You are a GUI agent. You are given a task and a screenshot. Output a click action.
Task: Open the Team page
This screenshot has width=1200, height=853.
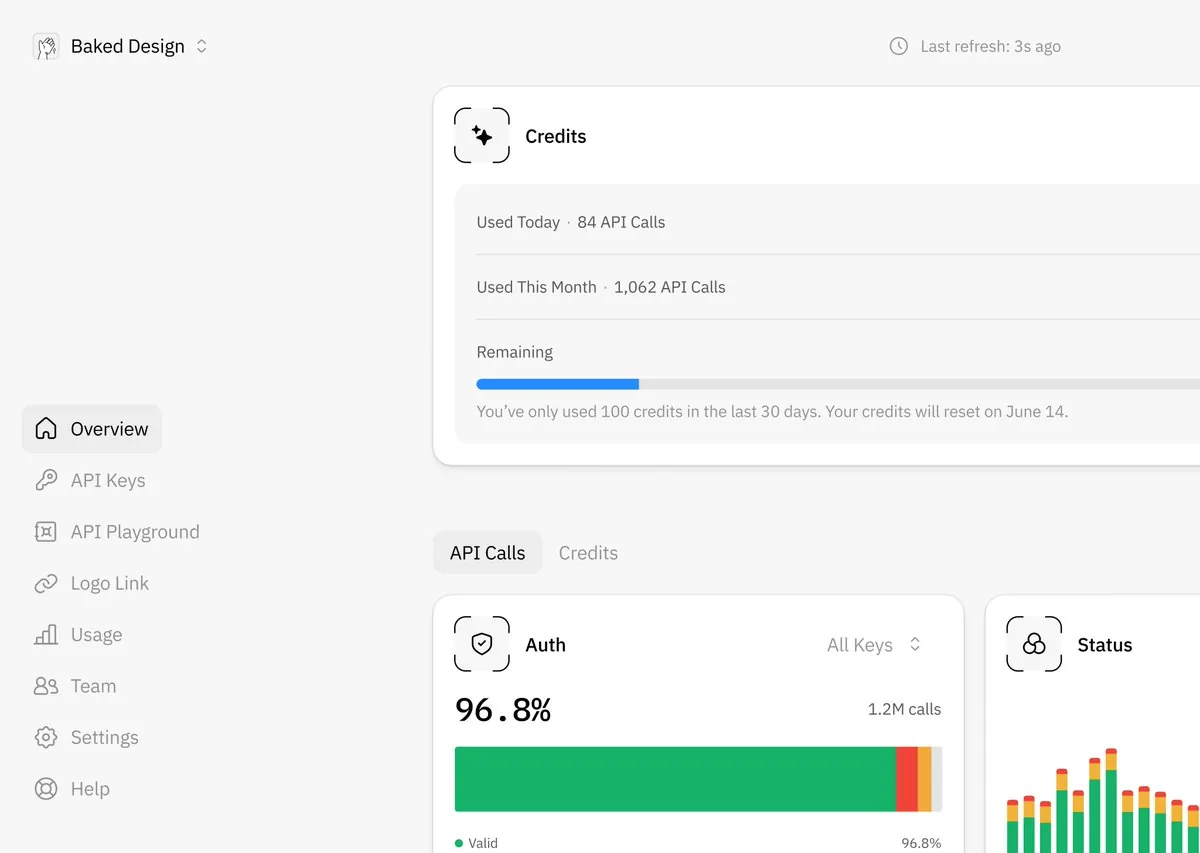coord(76,686)
